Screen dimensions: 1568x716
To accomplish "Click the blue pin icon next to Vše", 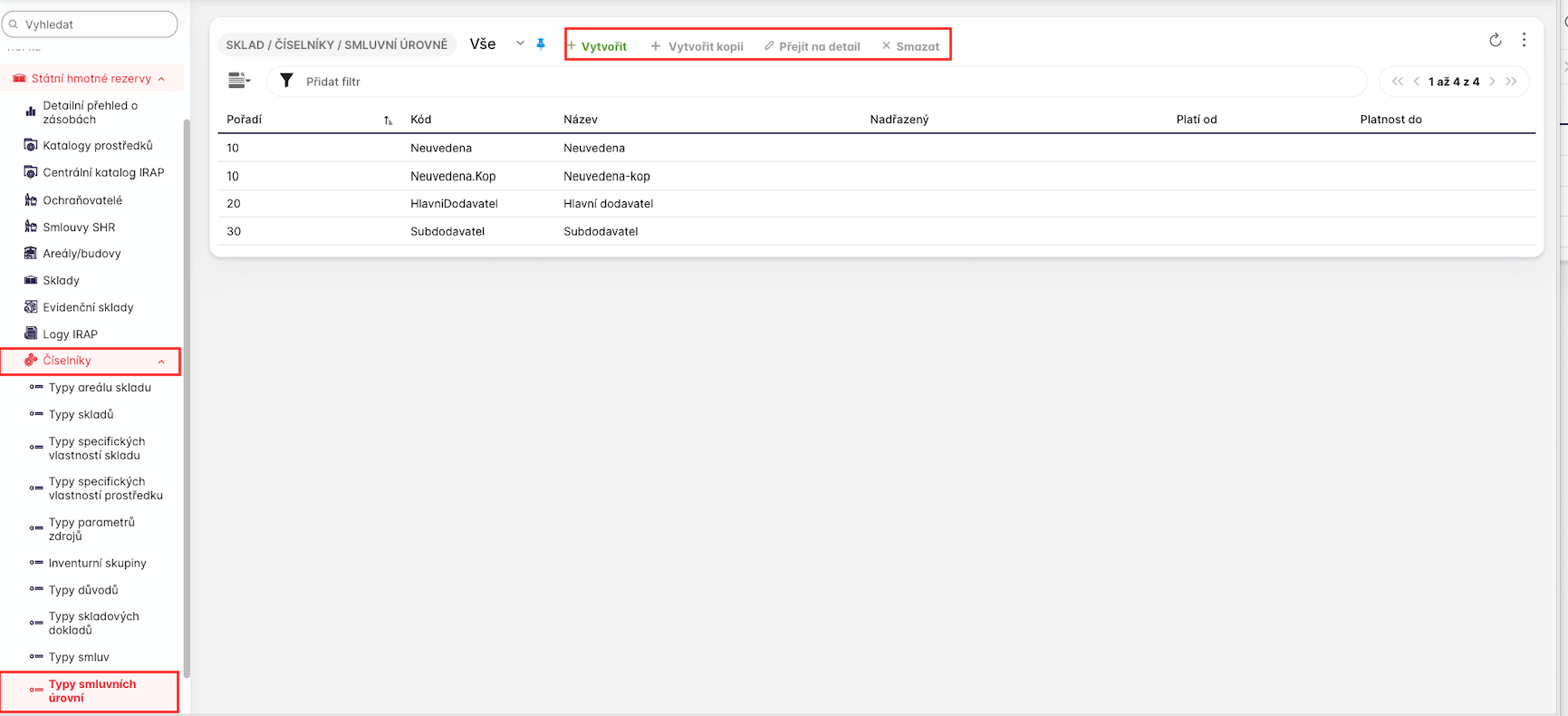I will tap(541, 44).
